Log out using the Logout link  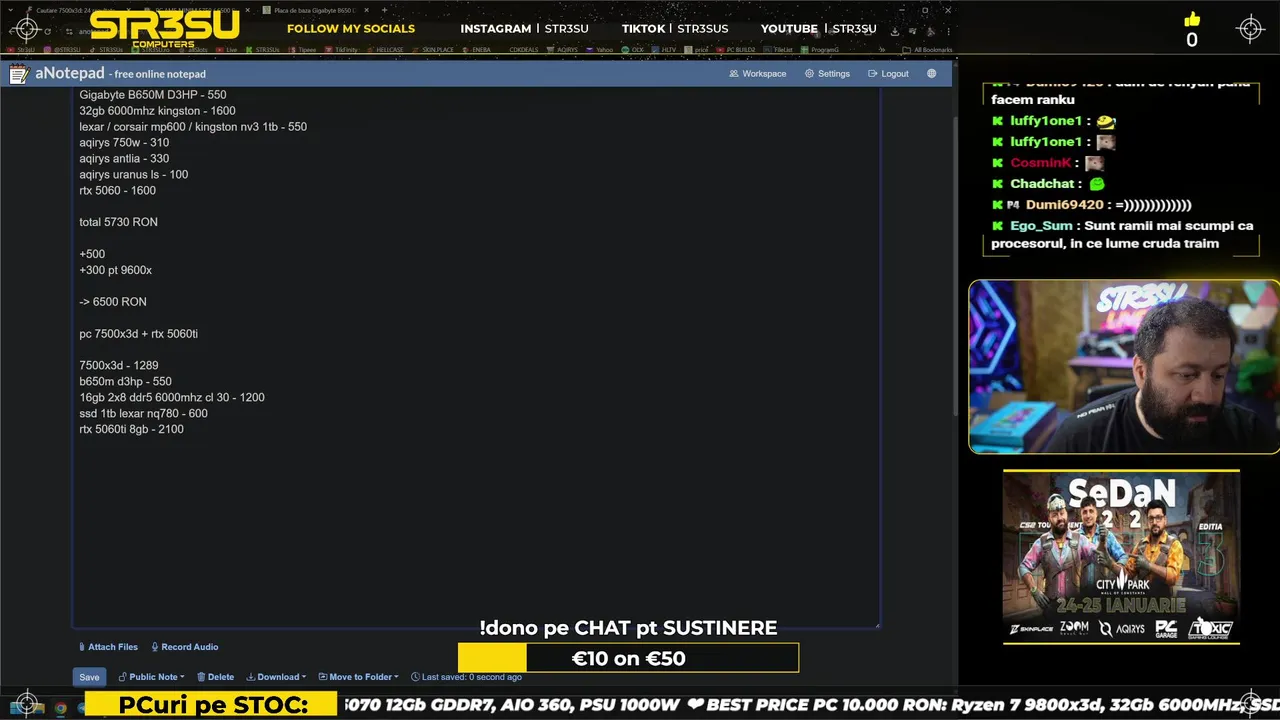pos(888,74)
